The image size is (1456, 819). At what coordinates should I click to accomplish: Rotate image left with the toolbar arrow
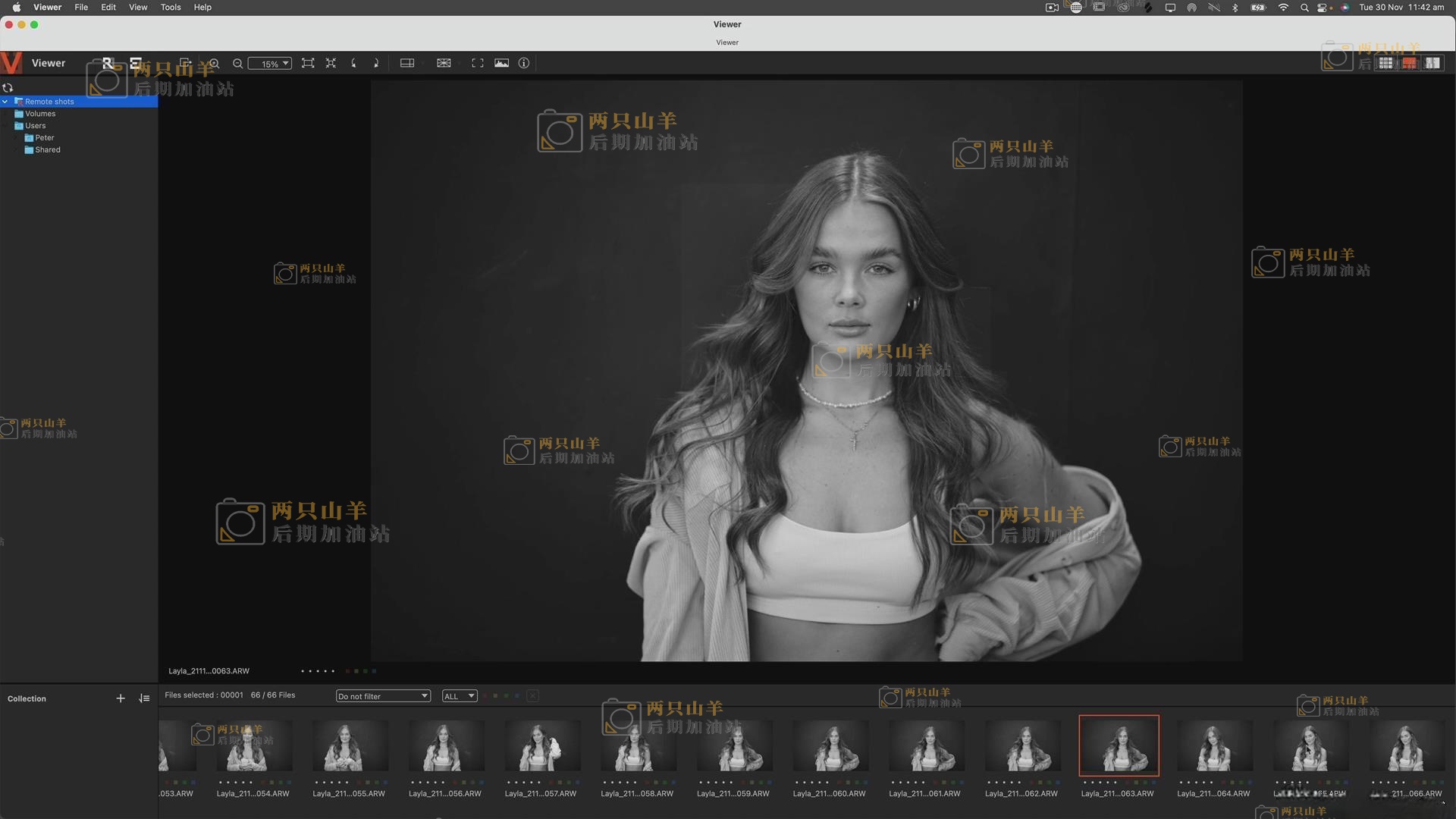coord(353,64)
